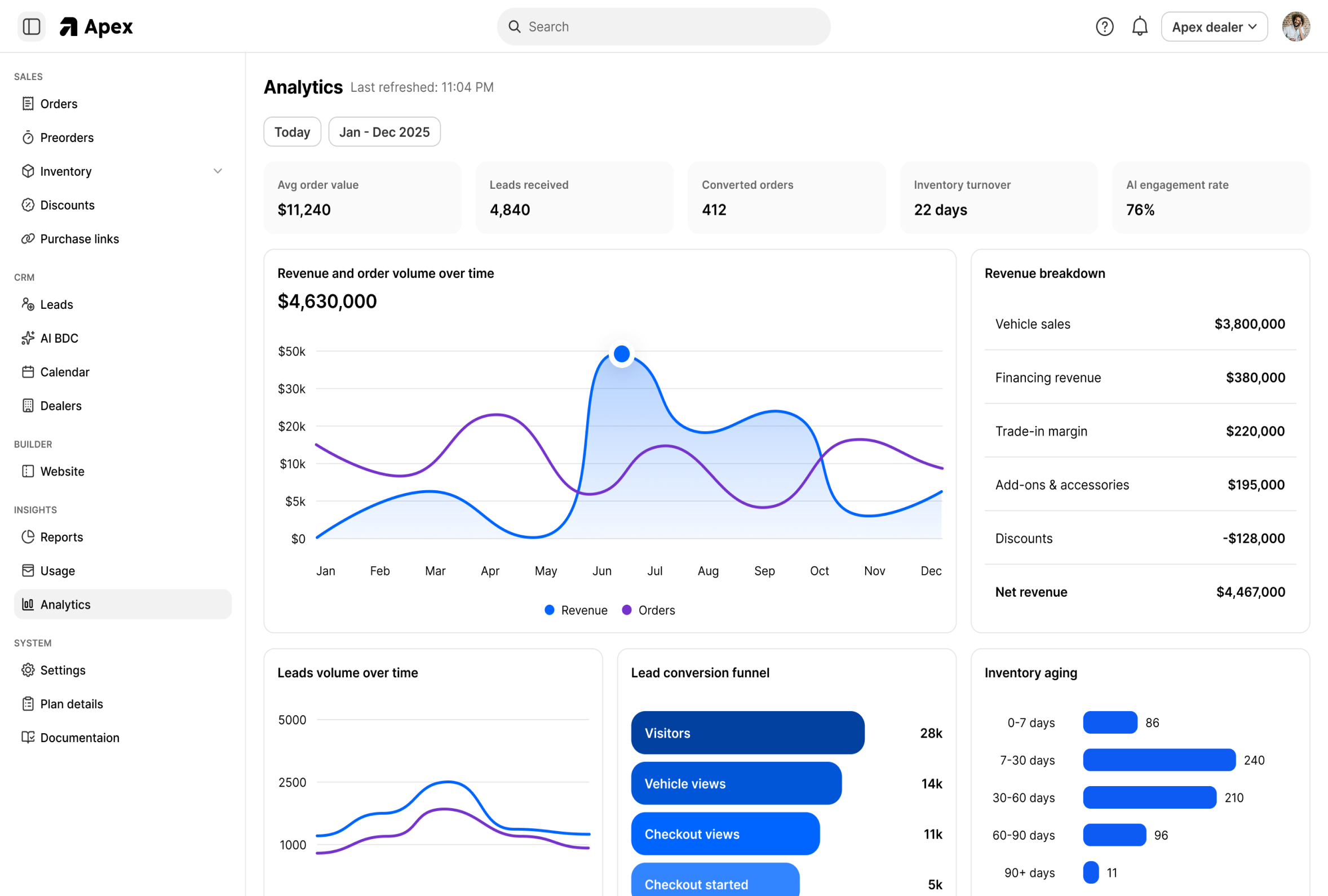Image resolution: width=1328 pixels, height=896 pixels.
Task: View the Documentaion page
Action: [80, 737]
